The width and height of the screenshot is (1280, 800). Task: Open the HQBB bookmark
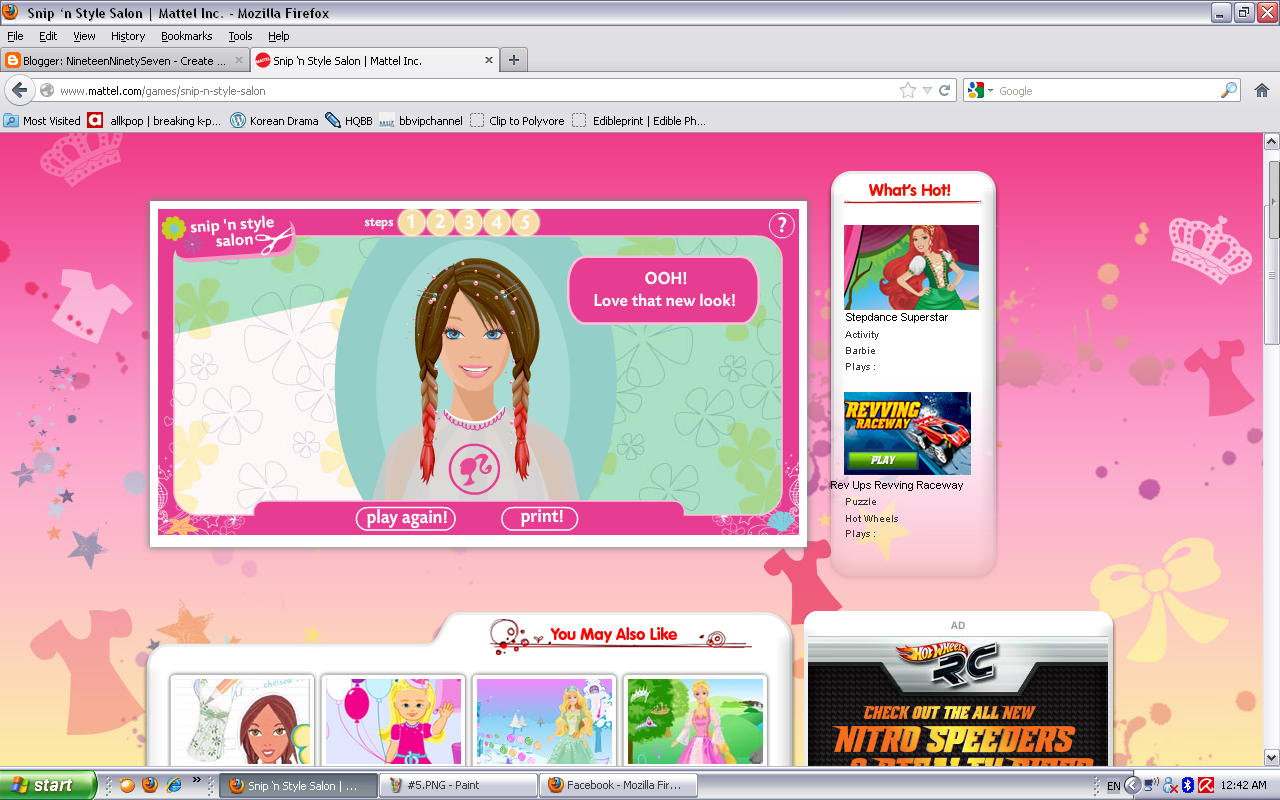pyautogui.click(x=349, y=120)
